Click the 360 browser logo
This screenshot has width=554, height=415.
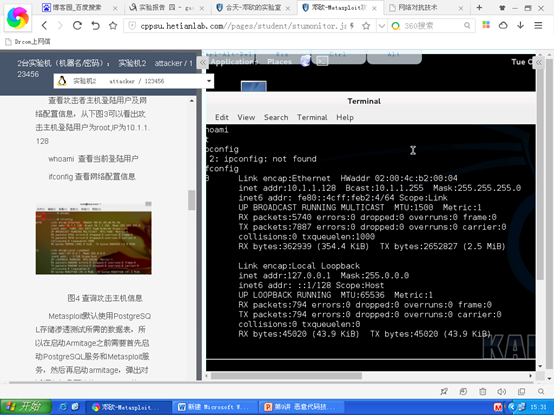click(x=18, y=18)
